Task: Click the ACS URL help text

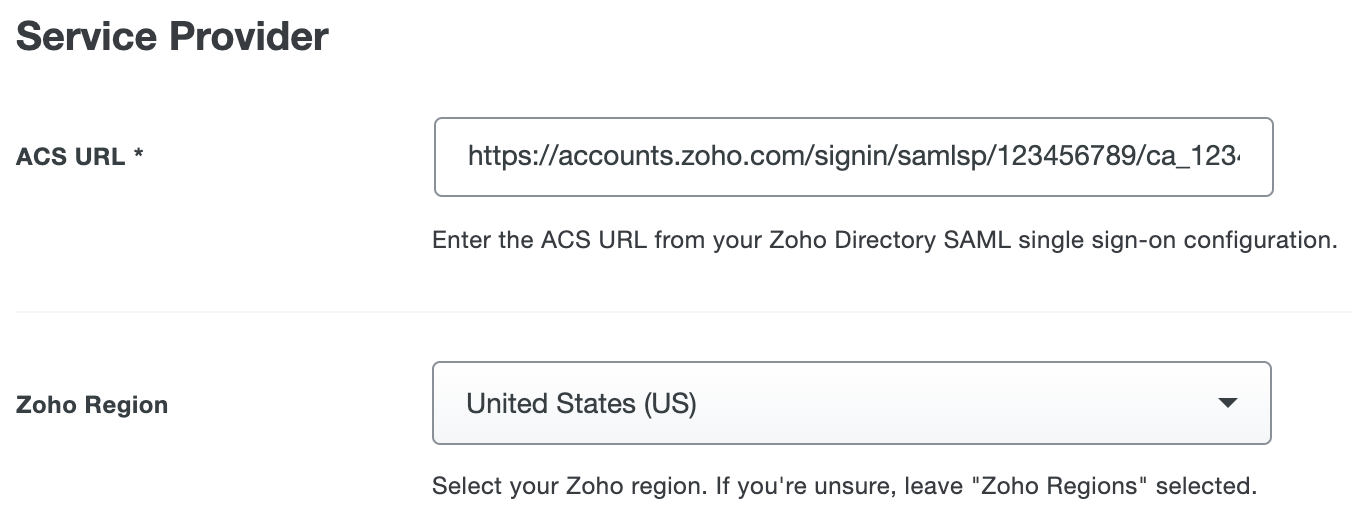Action: [x=884, y=241]
